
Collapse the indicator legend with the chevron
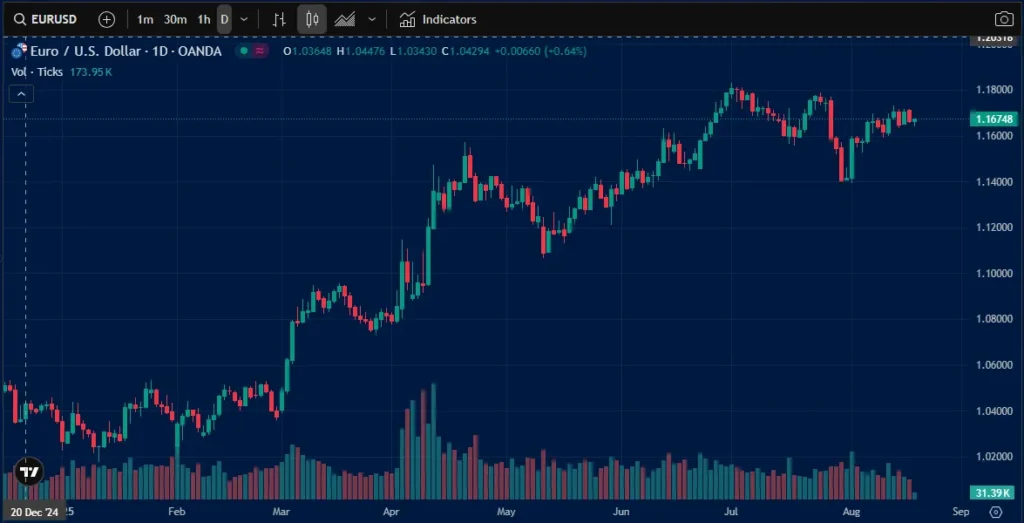pos(22,94)
